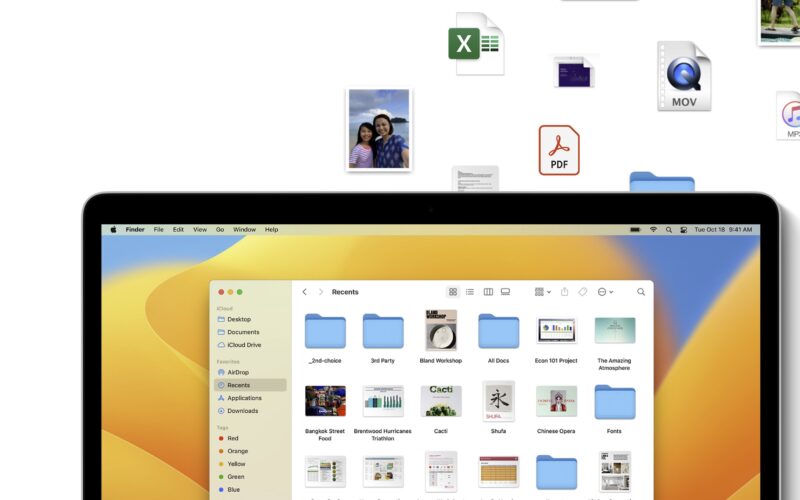Select Applications in the Finder sidebar
Viewport: 800px width, 500px height.
tap(244, 398)
